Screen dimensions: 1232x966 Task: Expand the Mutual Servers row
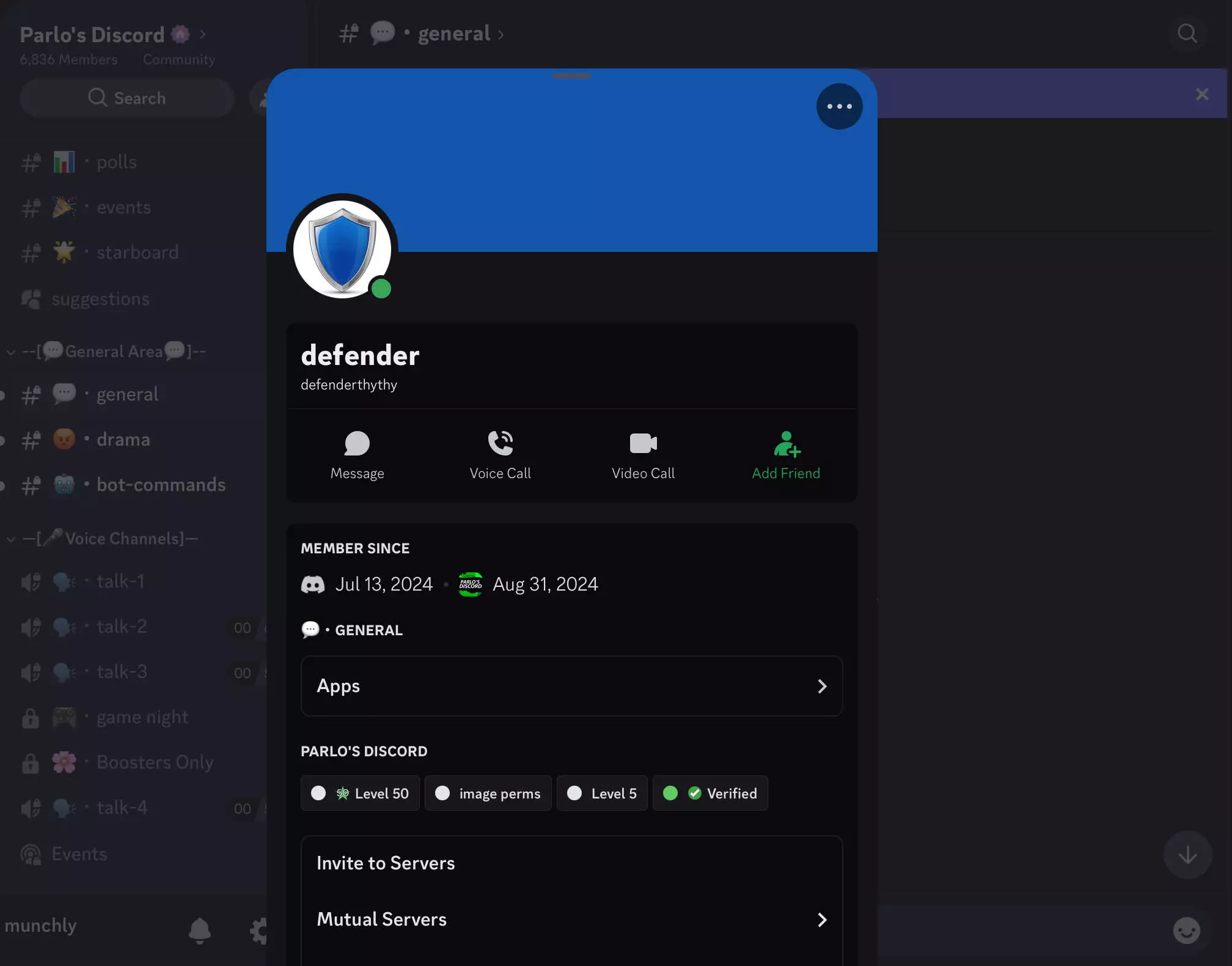click(571, 920)
